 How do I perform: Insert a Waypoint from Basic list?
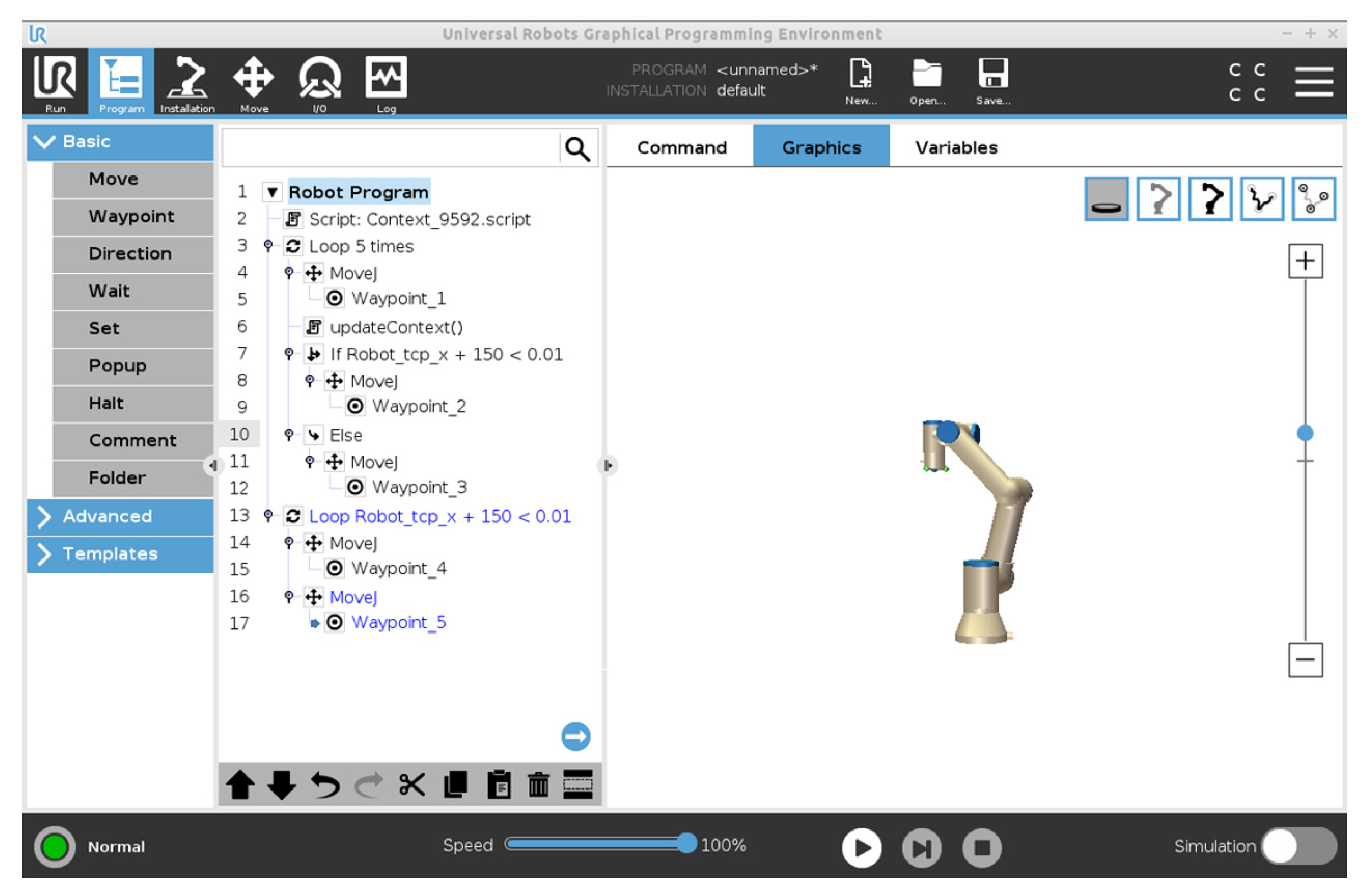click(x=132, y=216)
